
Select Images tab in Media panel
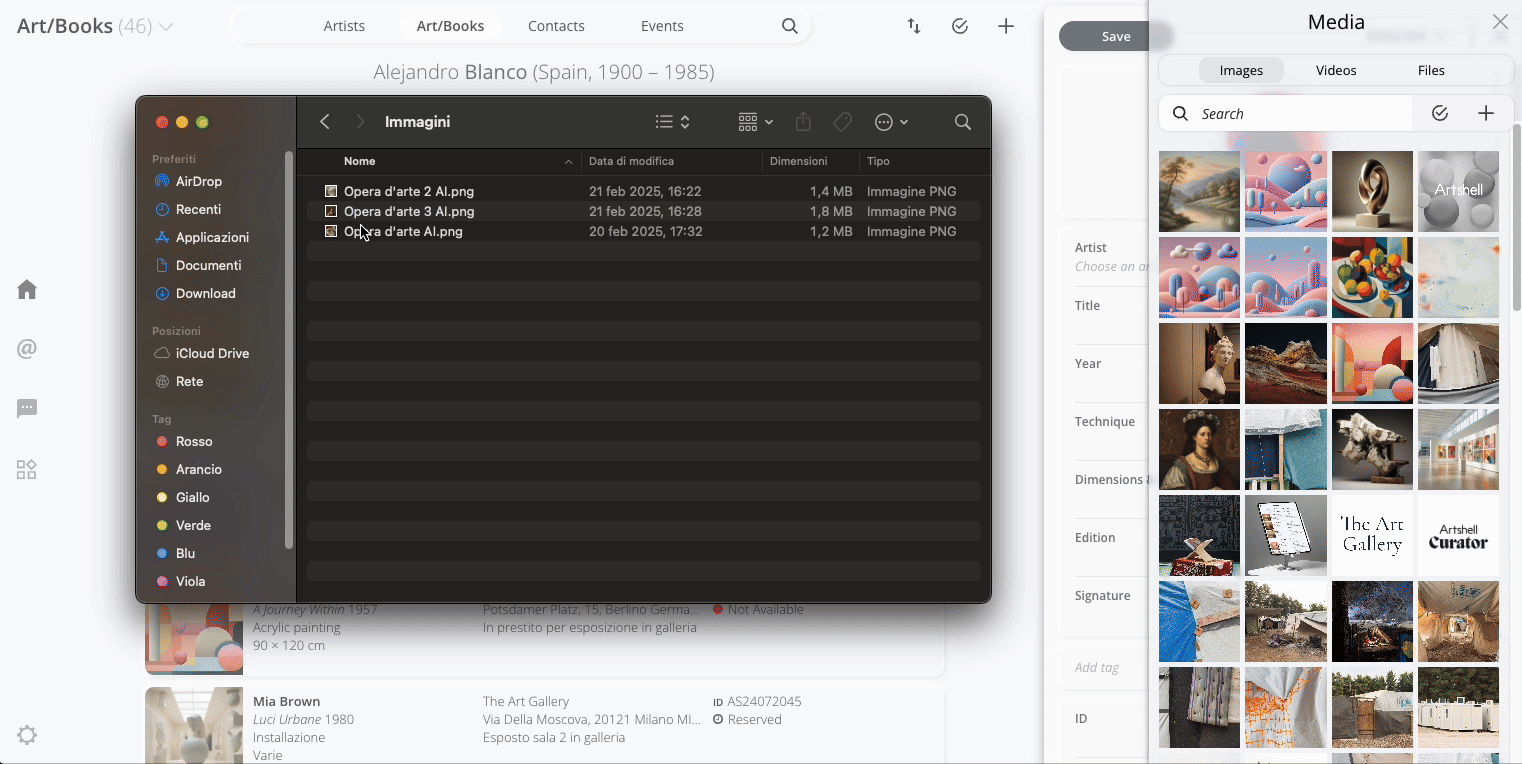(1241, 70)
